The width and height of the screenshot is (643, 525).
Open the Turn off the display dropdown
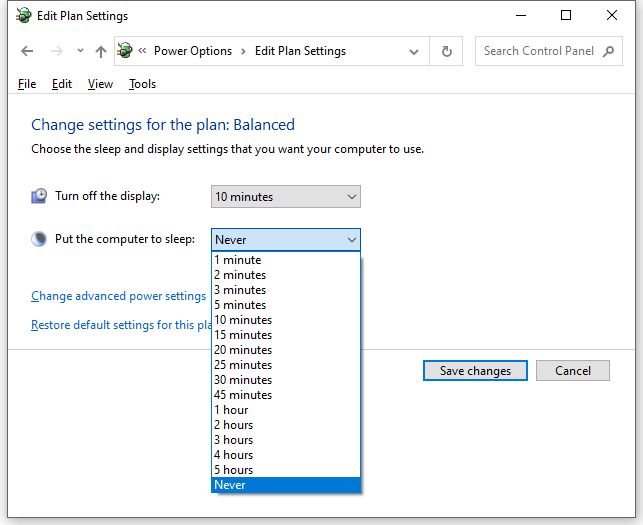click(x=286, y=196)
